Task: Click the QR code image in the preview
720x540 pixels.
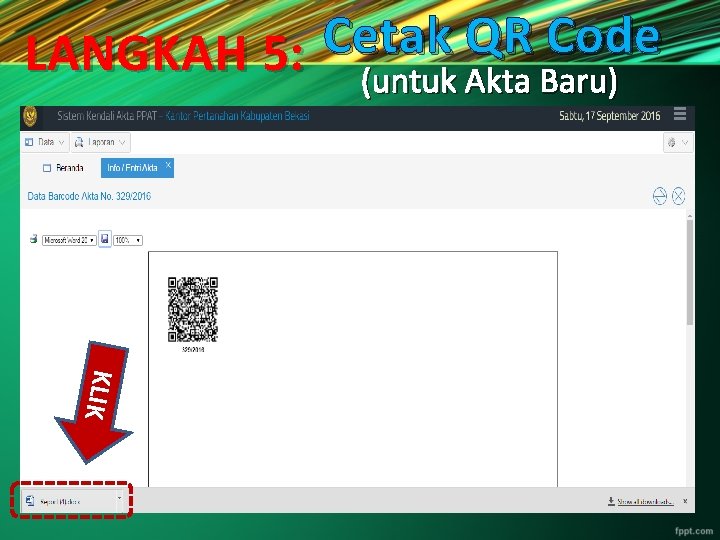Action: (x=192, y=309)
